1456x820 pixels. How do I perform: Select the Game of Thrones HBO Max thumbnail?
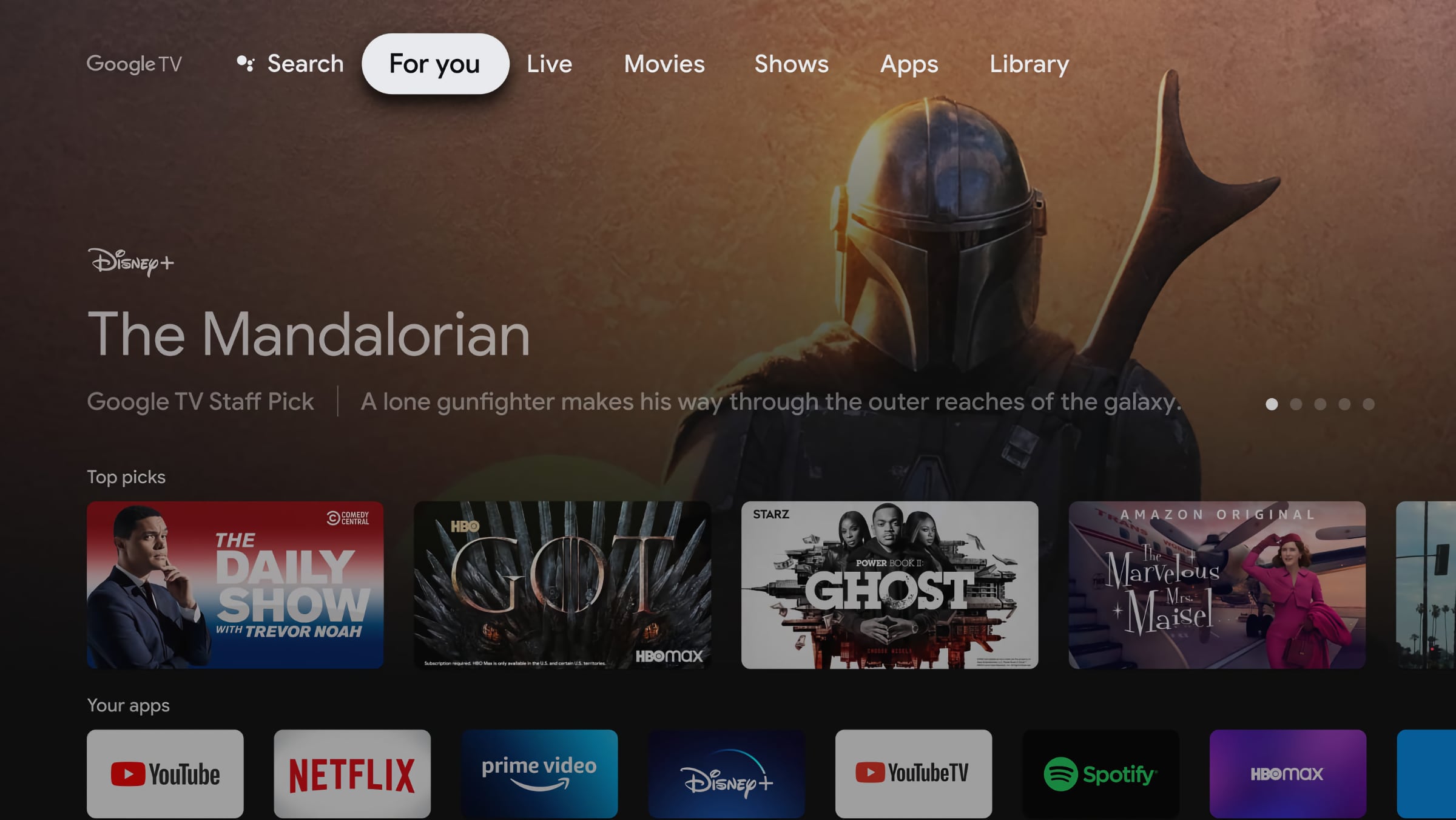pos(562,584)
